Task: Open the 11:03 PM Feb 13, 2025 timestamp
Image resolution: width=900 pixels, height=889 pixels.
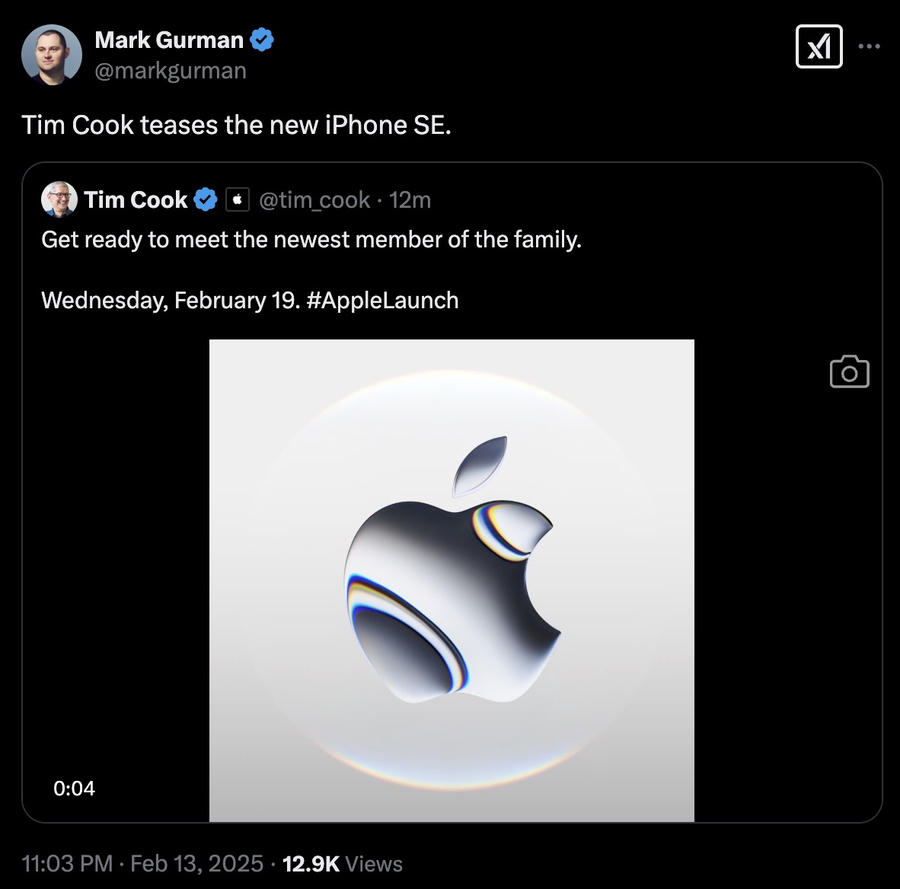Action: (142, 863)
